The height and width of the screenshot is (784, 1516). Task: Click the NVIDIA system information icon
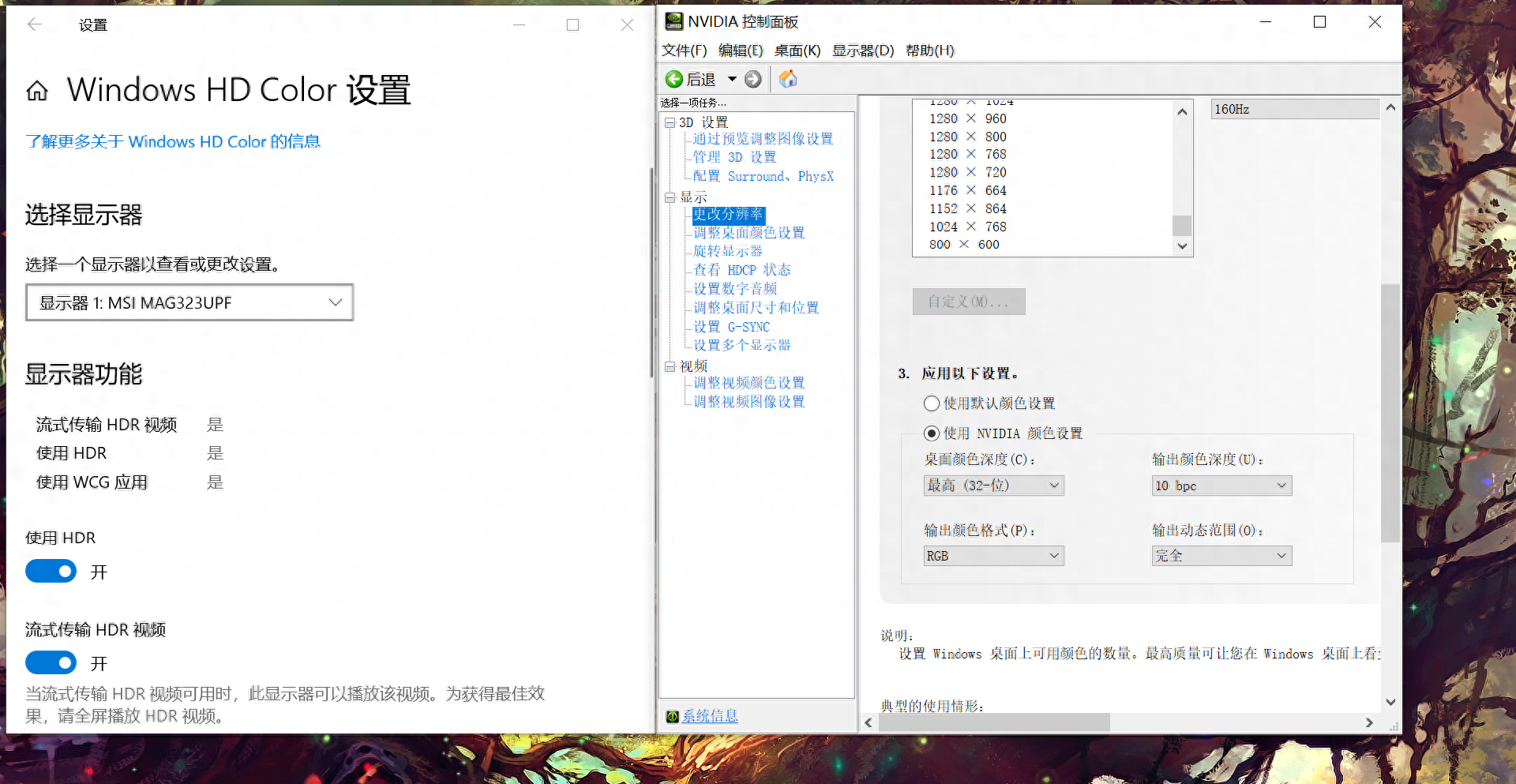pos(673,716)
